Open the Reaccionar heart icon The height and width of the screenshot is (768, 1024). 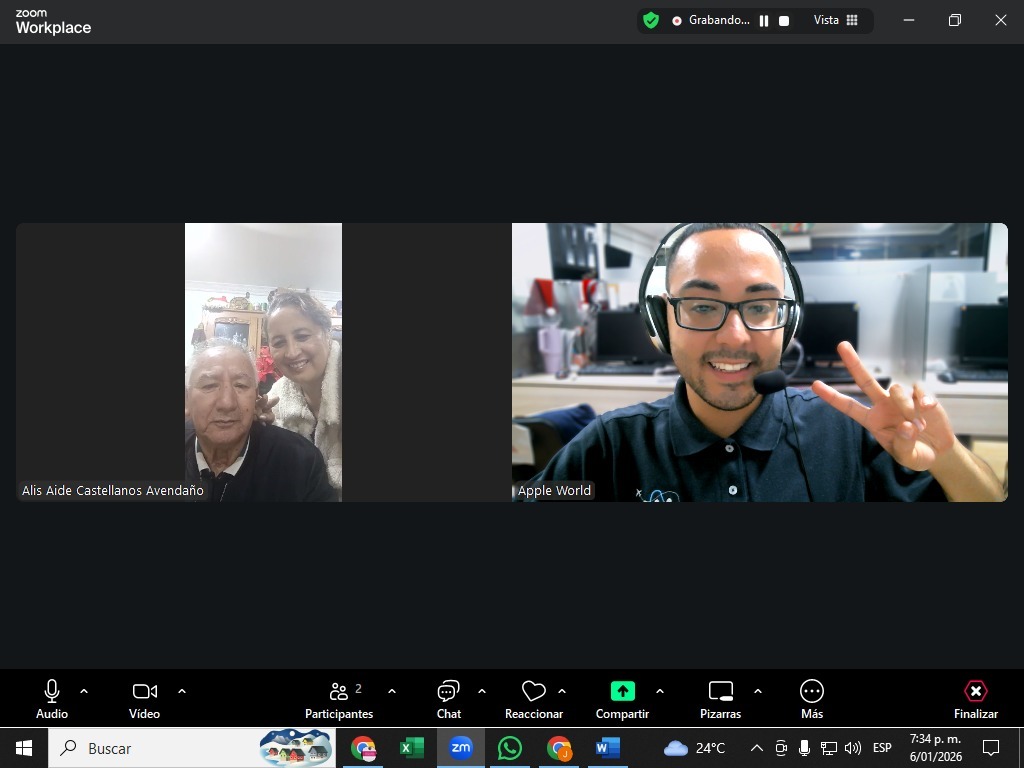click(534, 691)
